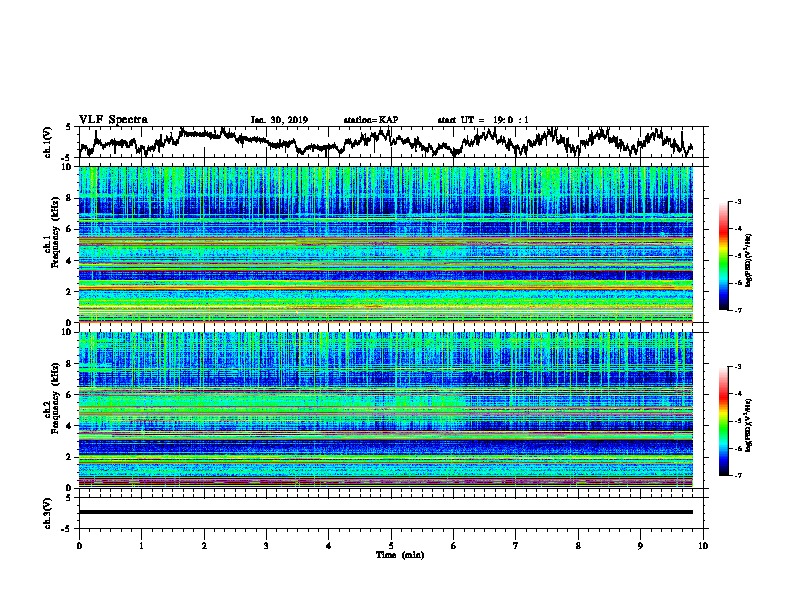This screenshot has height=612, width=792.
Task: Click inside the ch.1 spectrogram panel
Action: tap(386, 244)
